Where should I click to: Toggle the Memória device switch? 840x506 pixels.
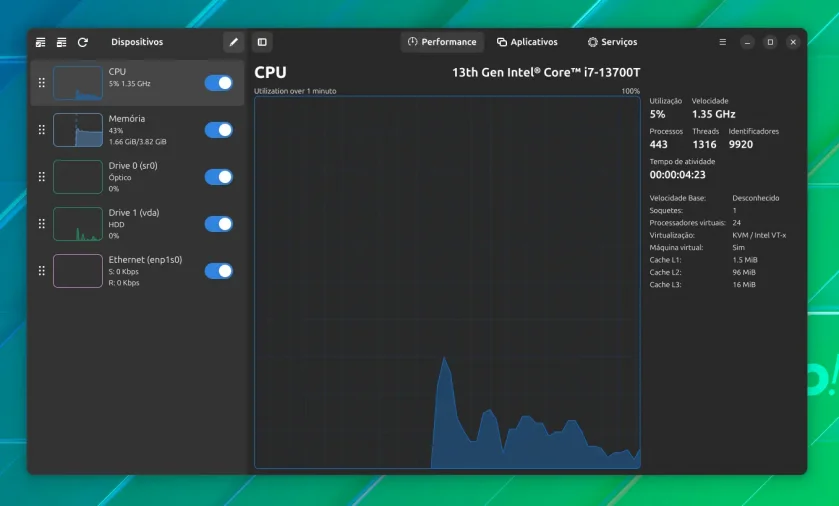click(x=219, y=130)
